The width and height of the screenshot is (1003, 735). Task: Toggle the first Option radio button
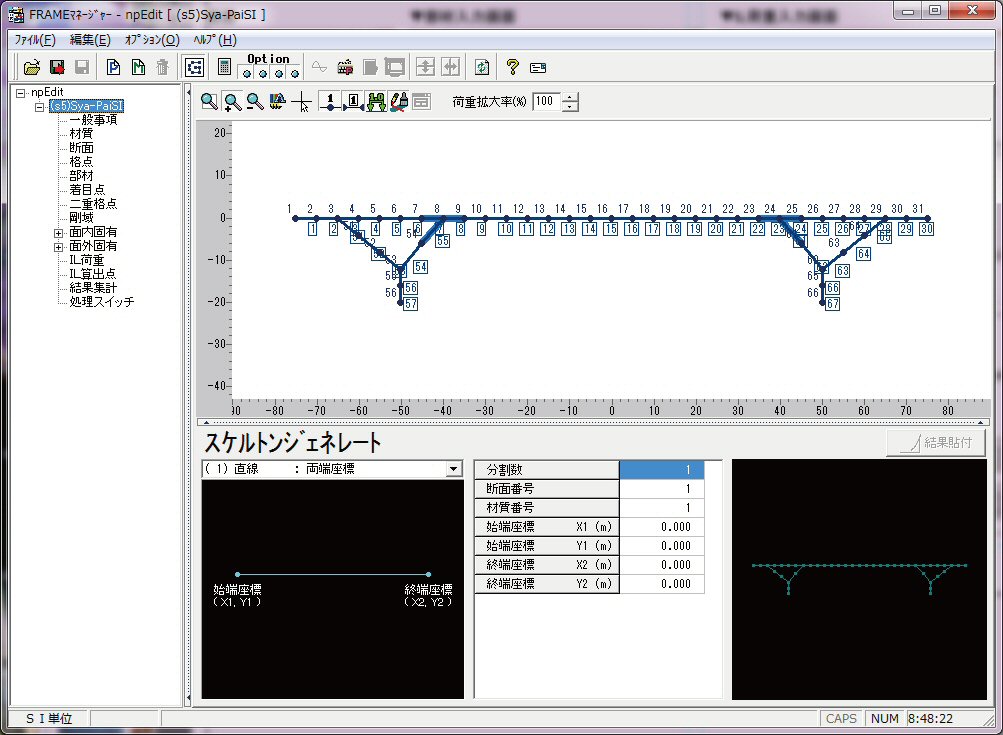pos(247,73)
